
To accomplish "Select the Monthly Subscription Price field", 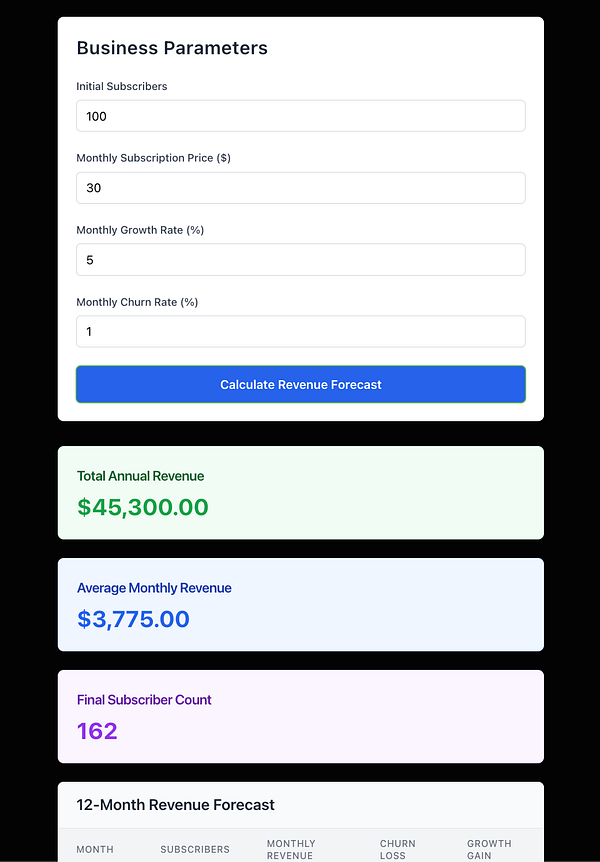I will [x=300, y=187].
